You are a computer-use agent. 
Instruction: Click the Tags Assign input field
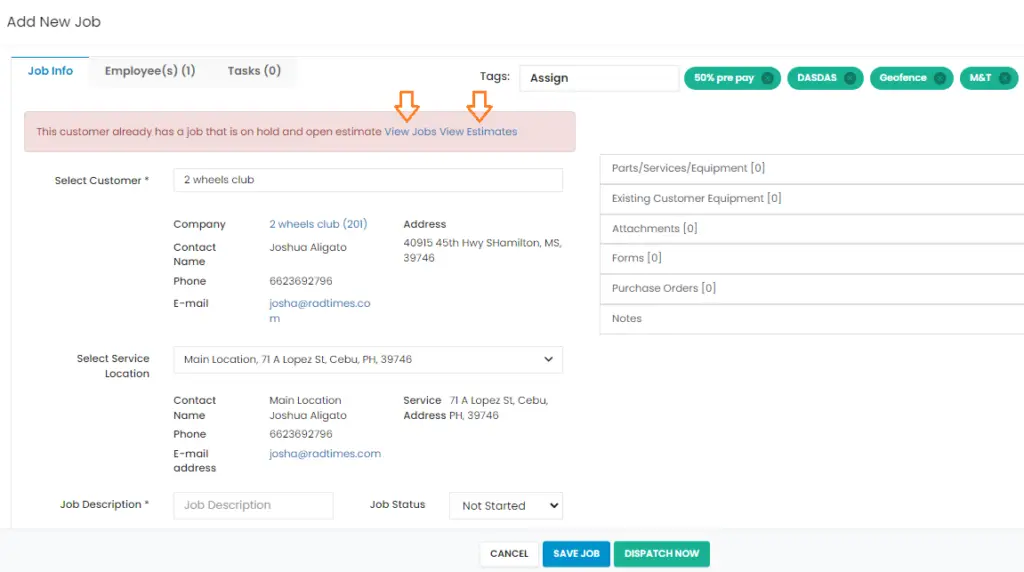599,78
